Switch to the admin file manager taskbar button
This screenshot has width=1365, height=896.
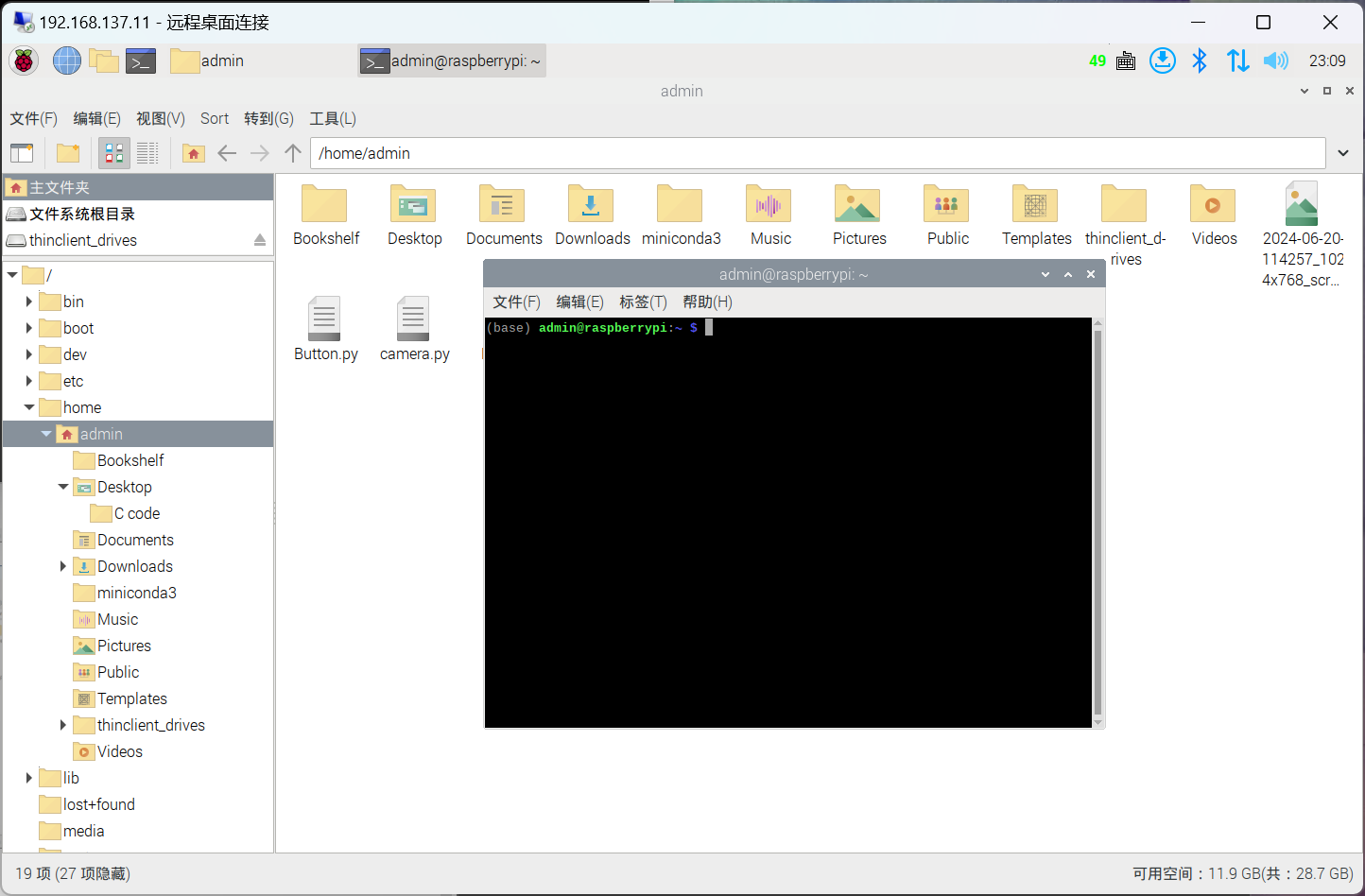click(208, 60)
